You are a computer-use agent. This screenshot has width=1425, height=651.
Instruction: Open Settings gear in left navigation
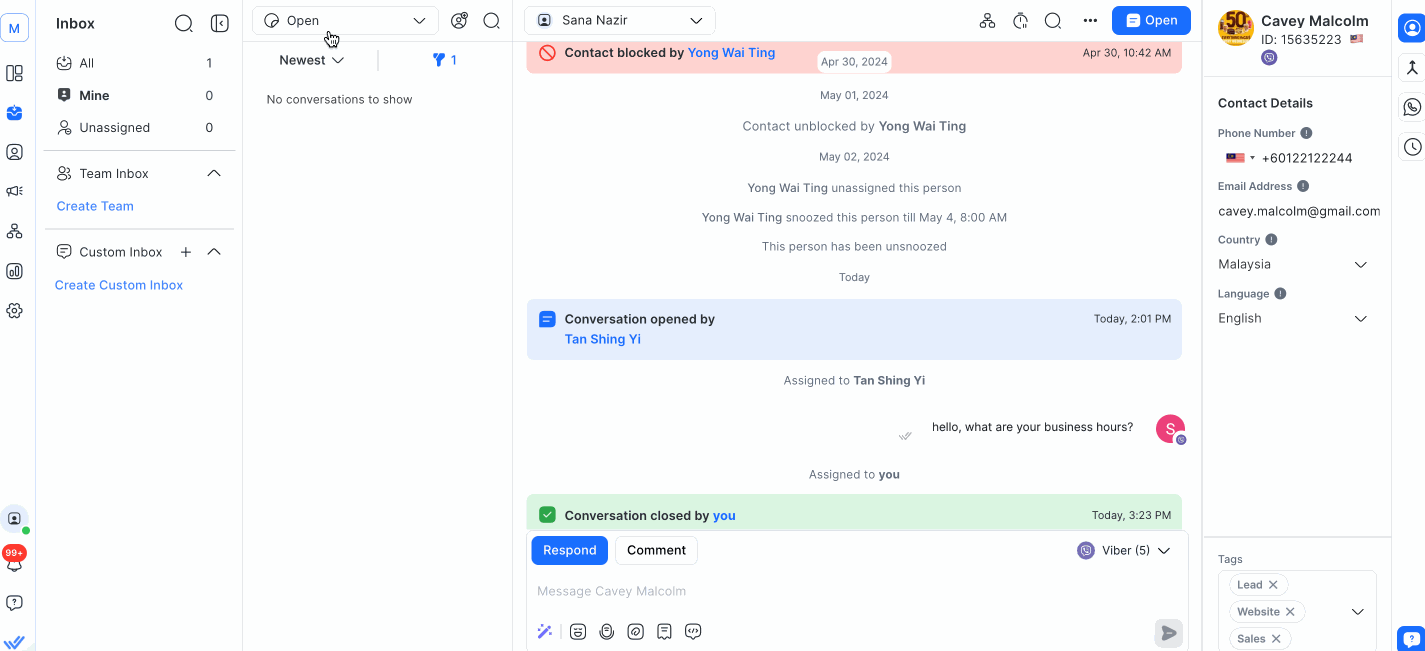point(14,311)
